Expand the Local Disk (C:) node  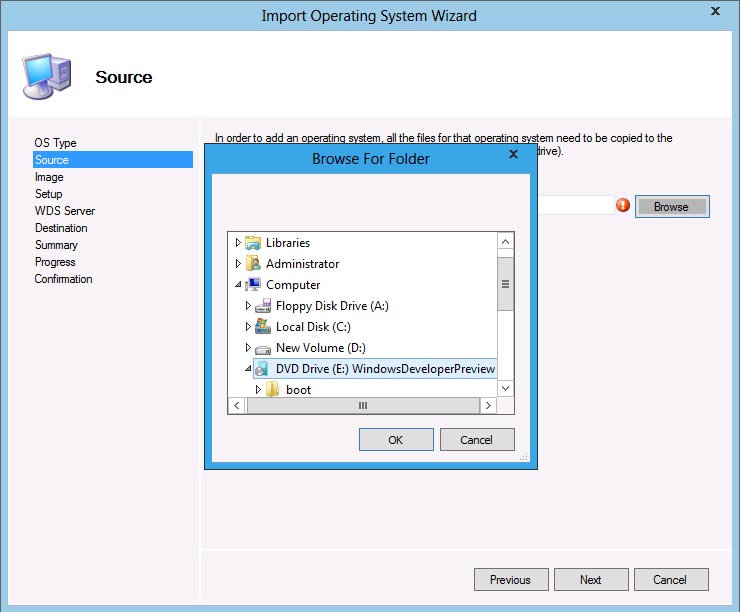pos(248,327)
